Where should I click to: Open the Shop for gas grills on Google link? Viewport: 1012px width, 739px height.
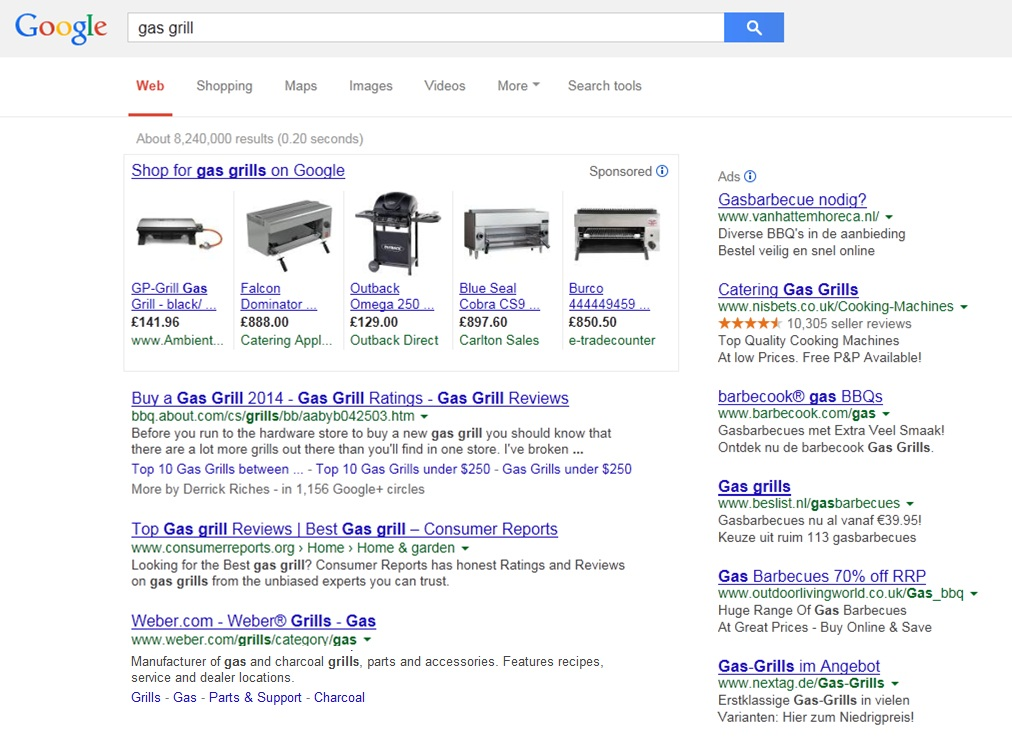tap(238, 170)
